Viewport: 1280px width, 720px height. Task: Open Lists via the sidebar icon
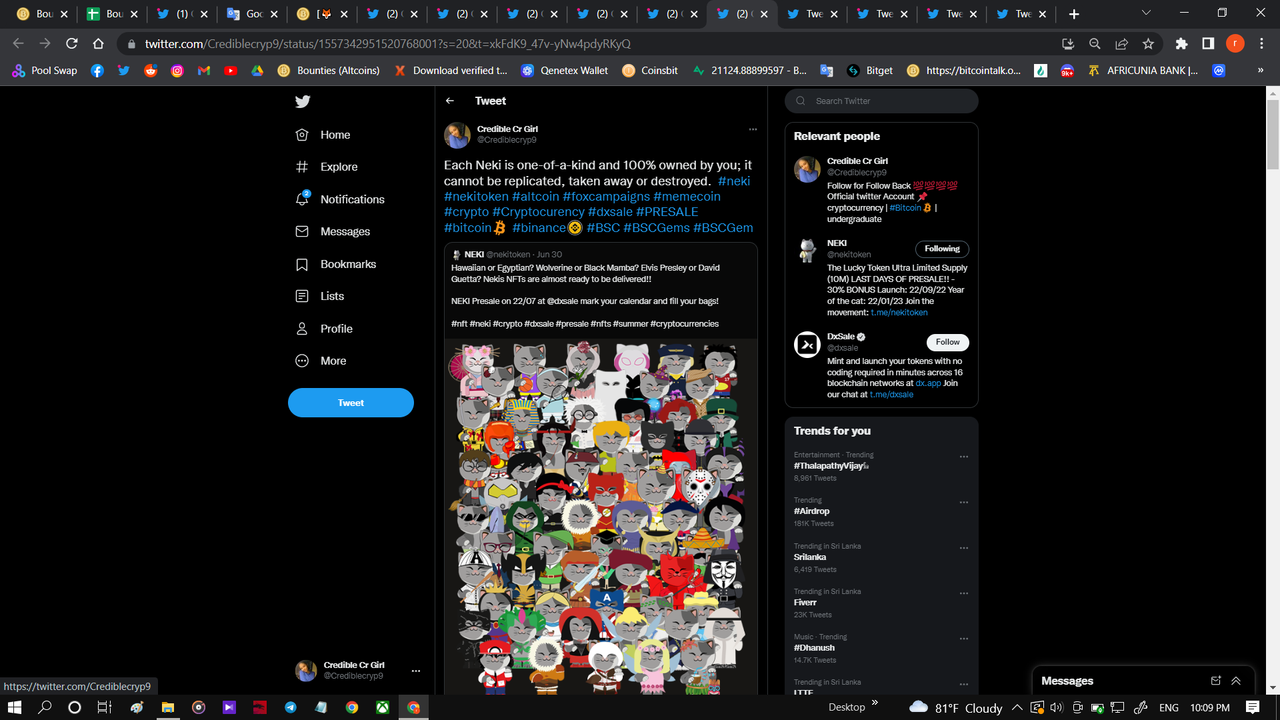(x=302, y=296)
